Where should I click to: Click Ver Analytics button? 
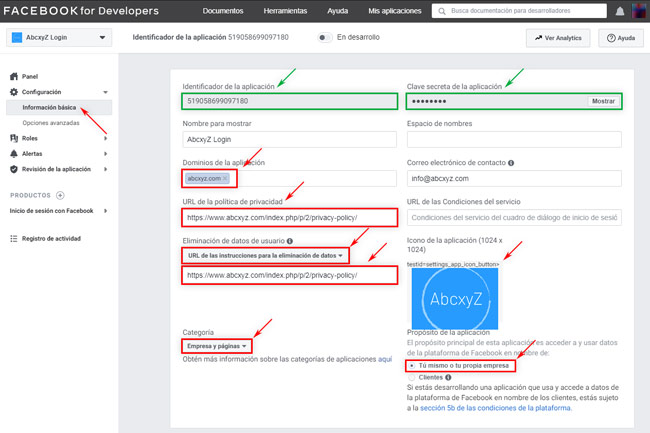click(558, 38)
